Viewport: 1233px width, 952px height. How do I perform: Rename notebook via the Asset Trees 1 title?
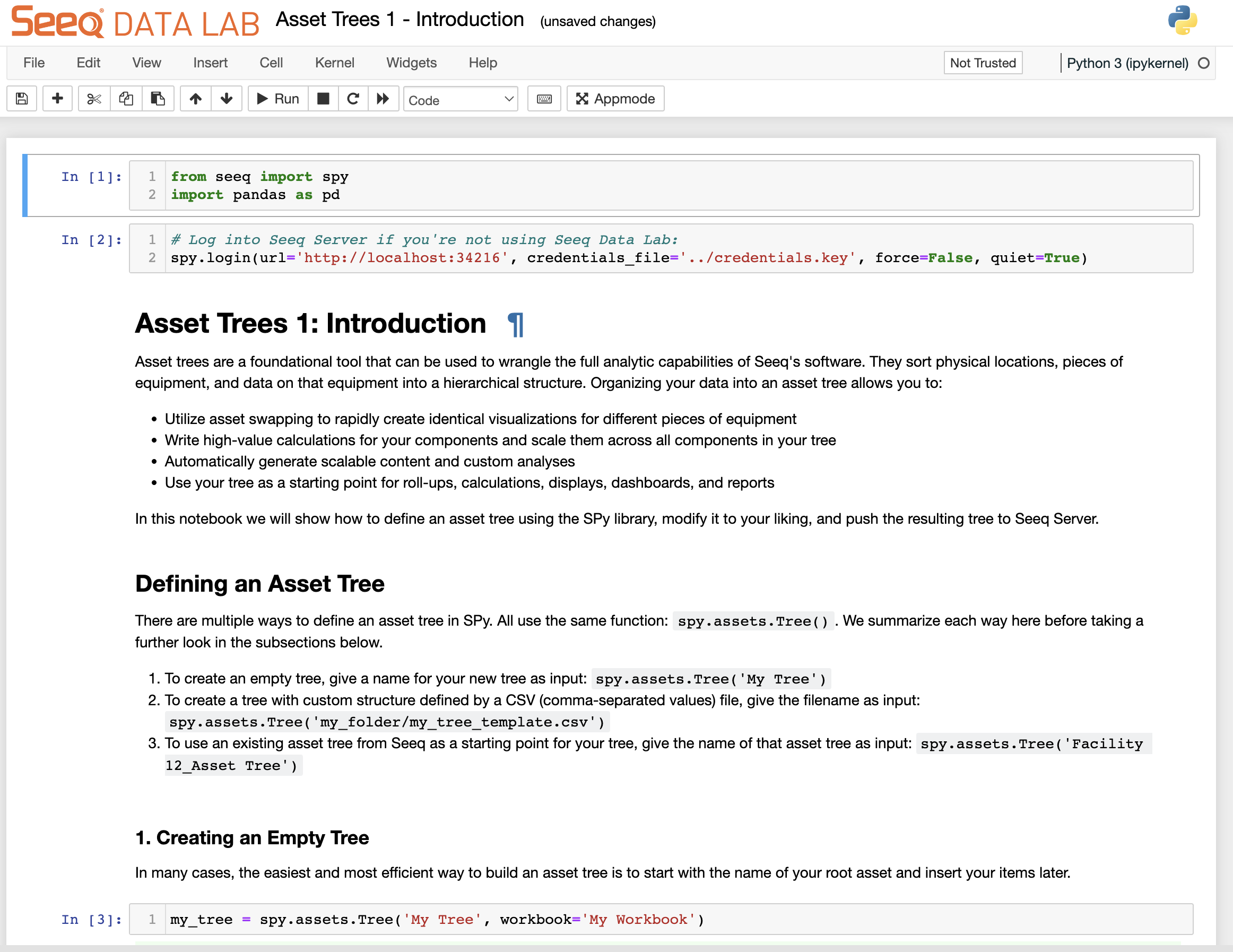(400, 20)
